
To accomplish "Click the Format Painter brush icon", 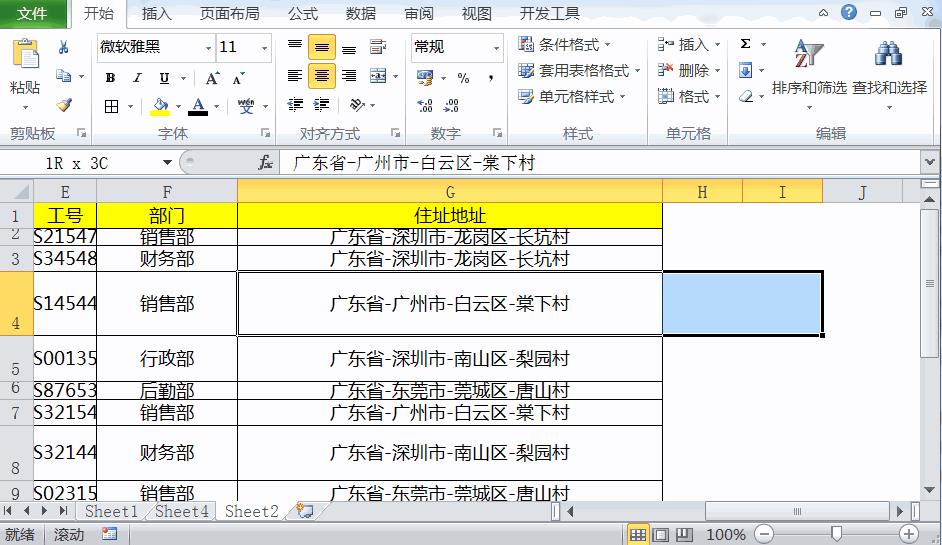I will [x=64, y=105].
